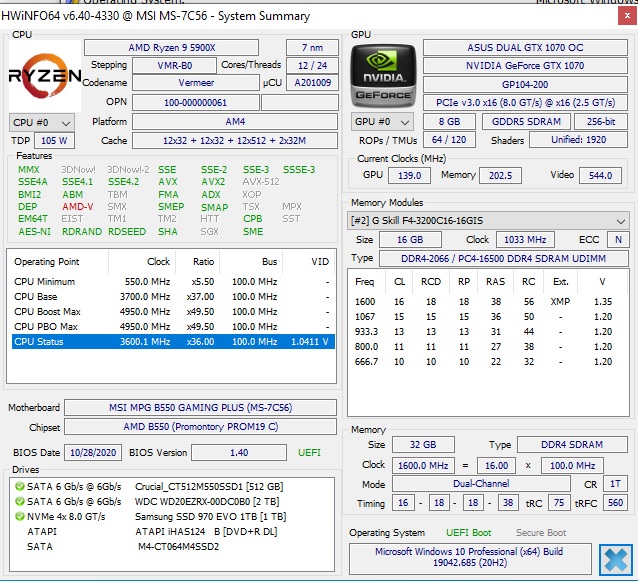
Task: Click the 100-000000061 OPN field
Action: [196, 103]
